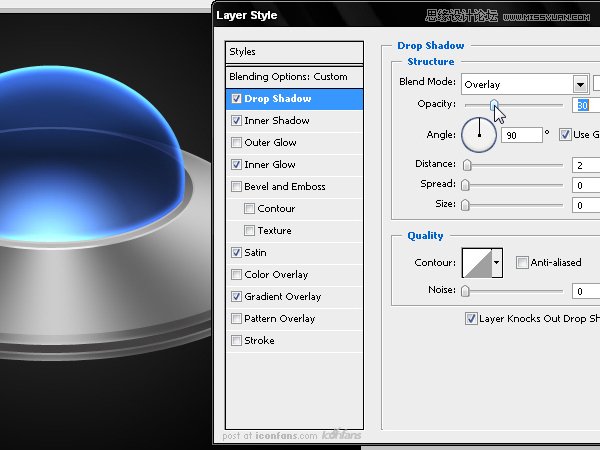Click the Contour curve thumbnail
The image size is (600, 450).
476,263
